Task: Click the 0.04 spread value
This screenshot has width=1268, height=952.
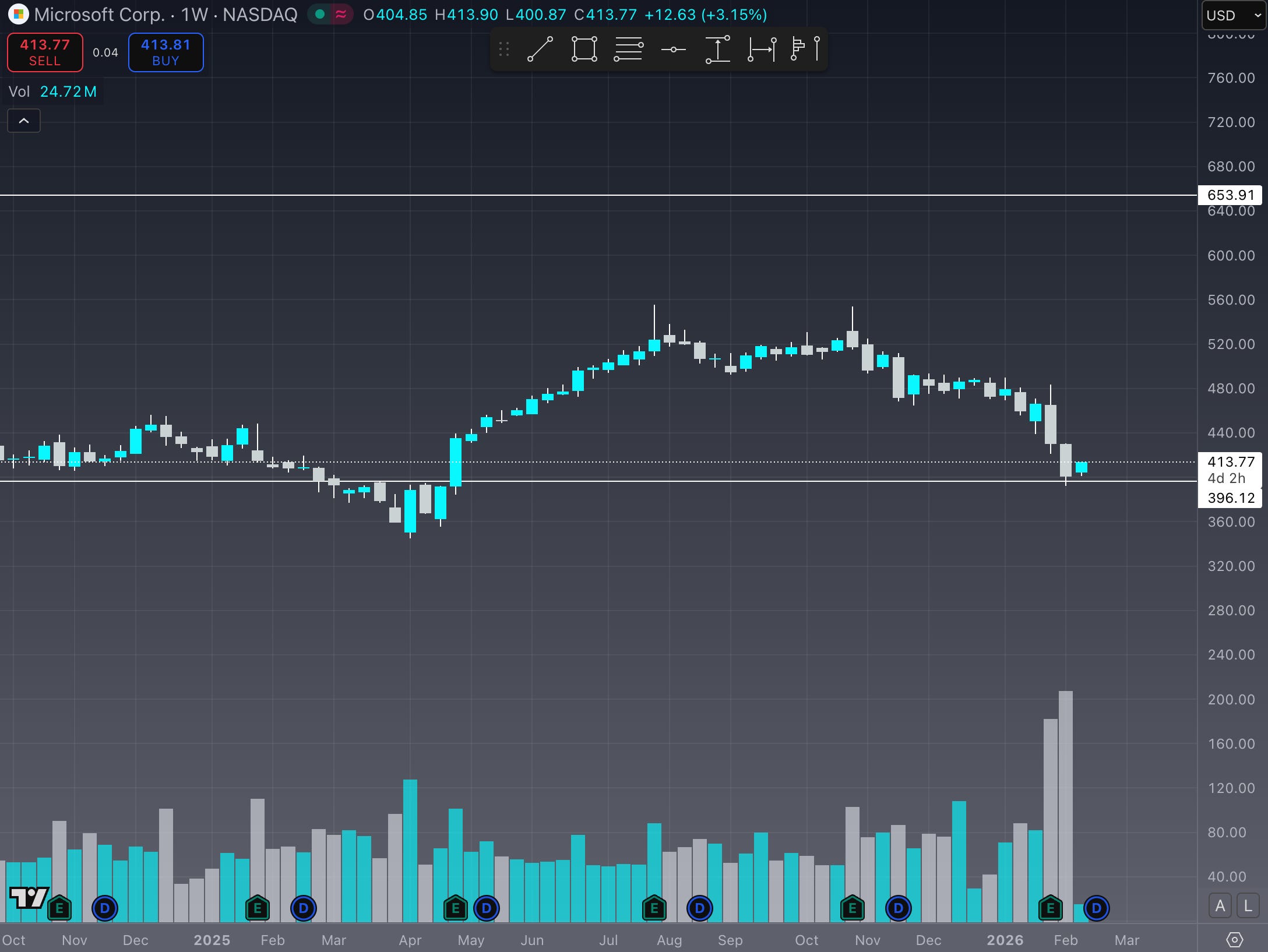Action: (x=105, y=52)
